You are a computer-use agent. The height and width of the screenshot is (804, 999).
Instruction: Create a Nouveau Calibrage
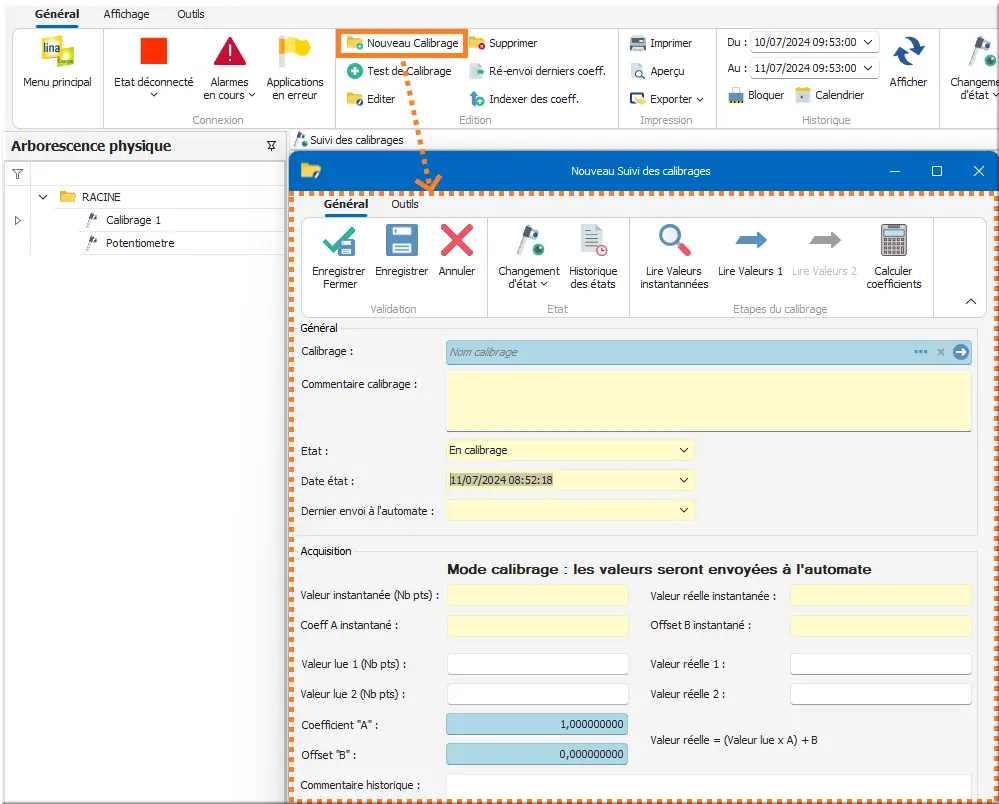[403, 43]
